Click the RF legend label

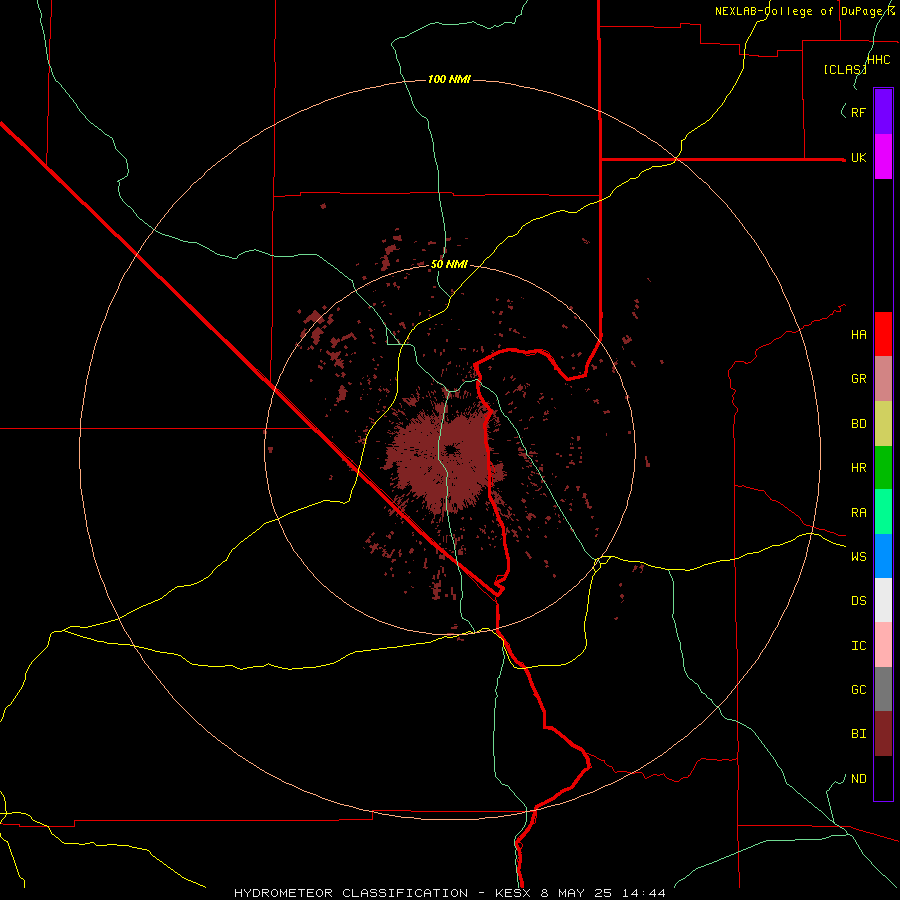[858, 112]
